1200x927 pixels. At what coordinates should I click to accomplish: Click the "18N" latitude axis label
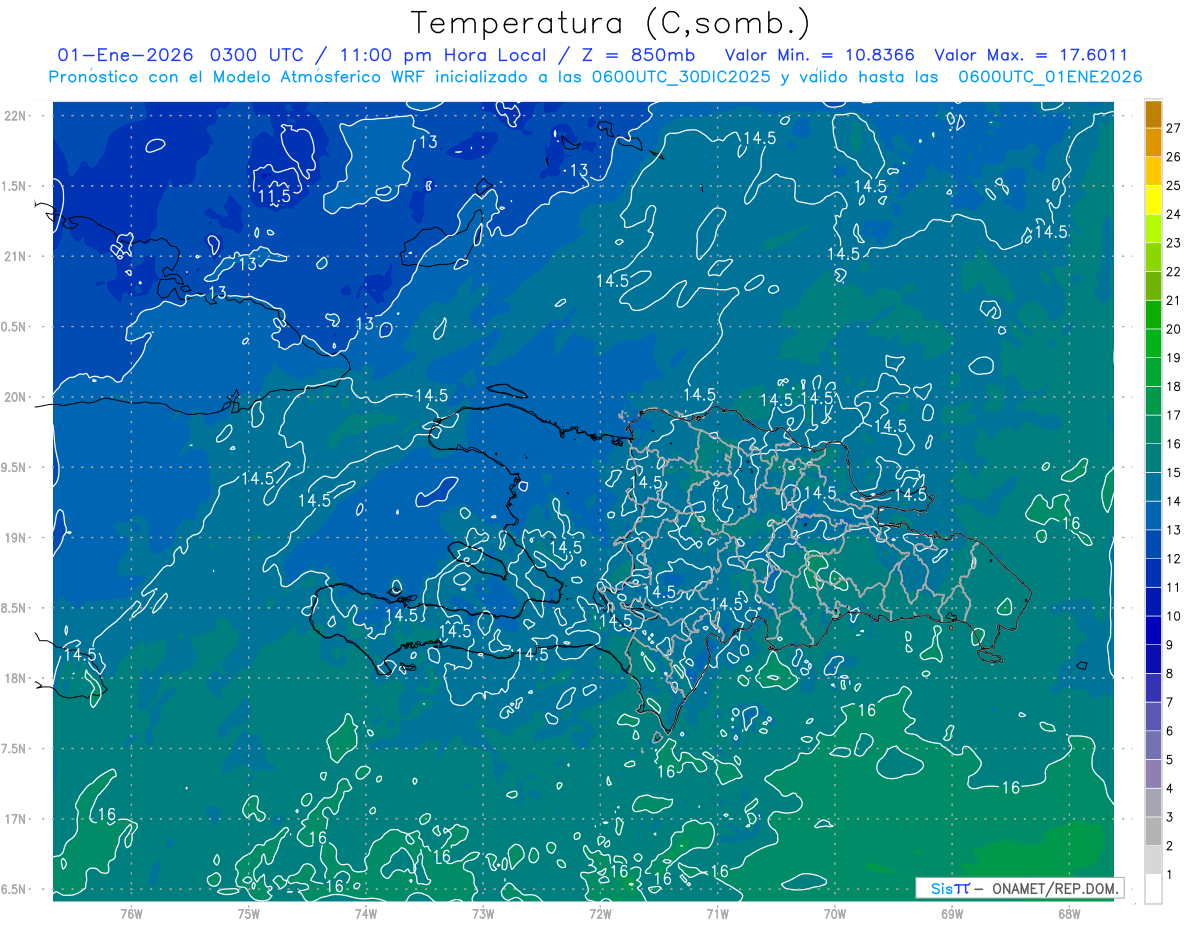click(15, 679)
